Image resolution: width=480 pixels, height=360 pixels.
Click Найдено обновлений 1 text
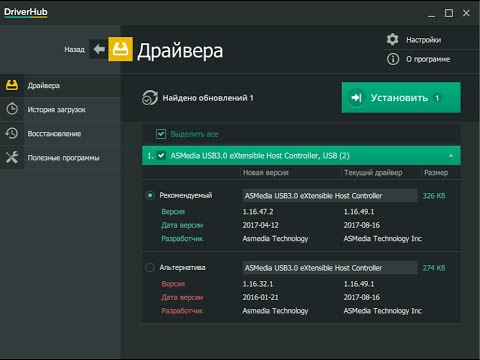[208, 98]
